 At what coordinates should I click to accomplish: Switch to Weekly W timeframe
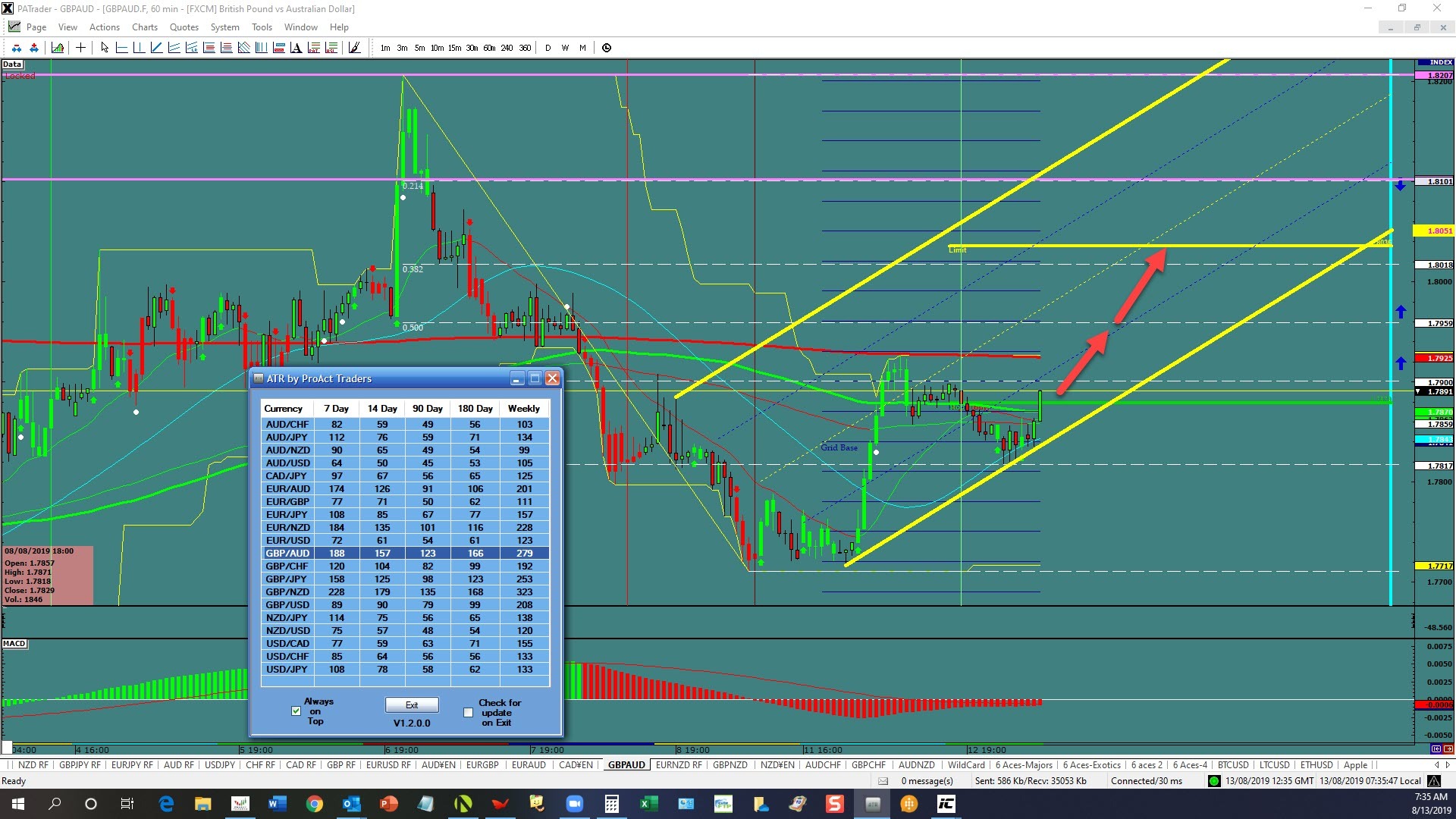(x=565, y=48)
